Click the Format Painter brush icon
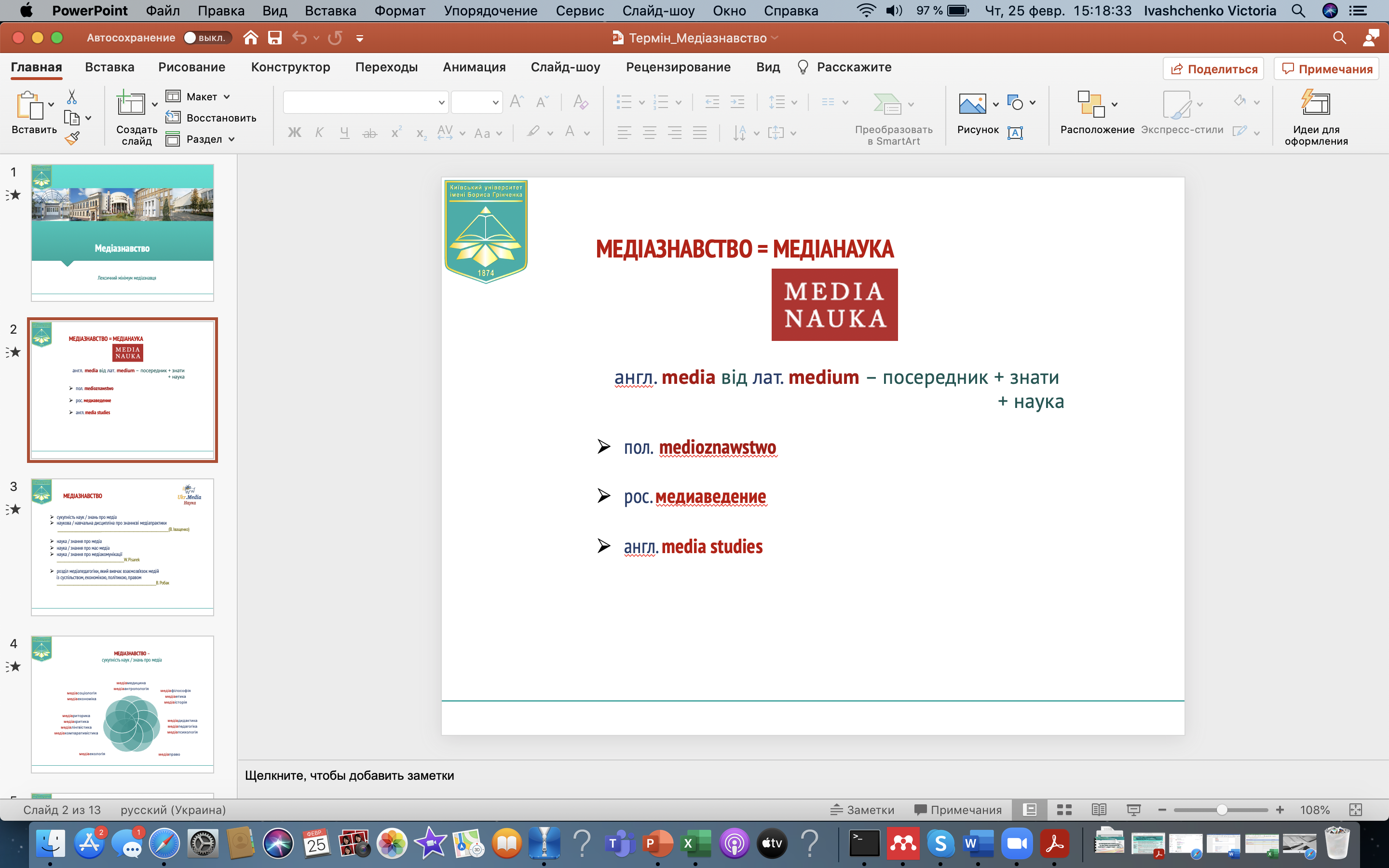Screen dimensions: 1389x868 pyautogui.click(x=72, y=138)
